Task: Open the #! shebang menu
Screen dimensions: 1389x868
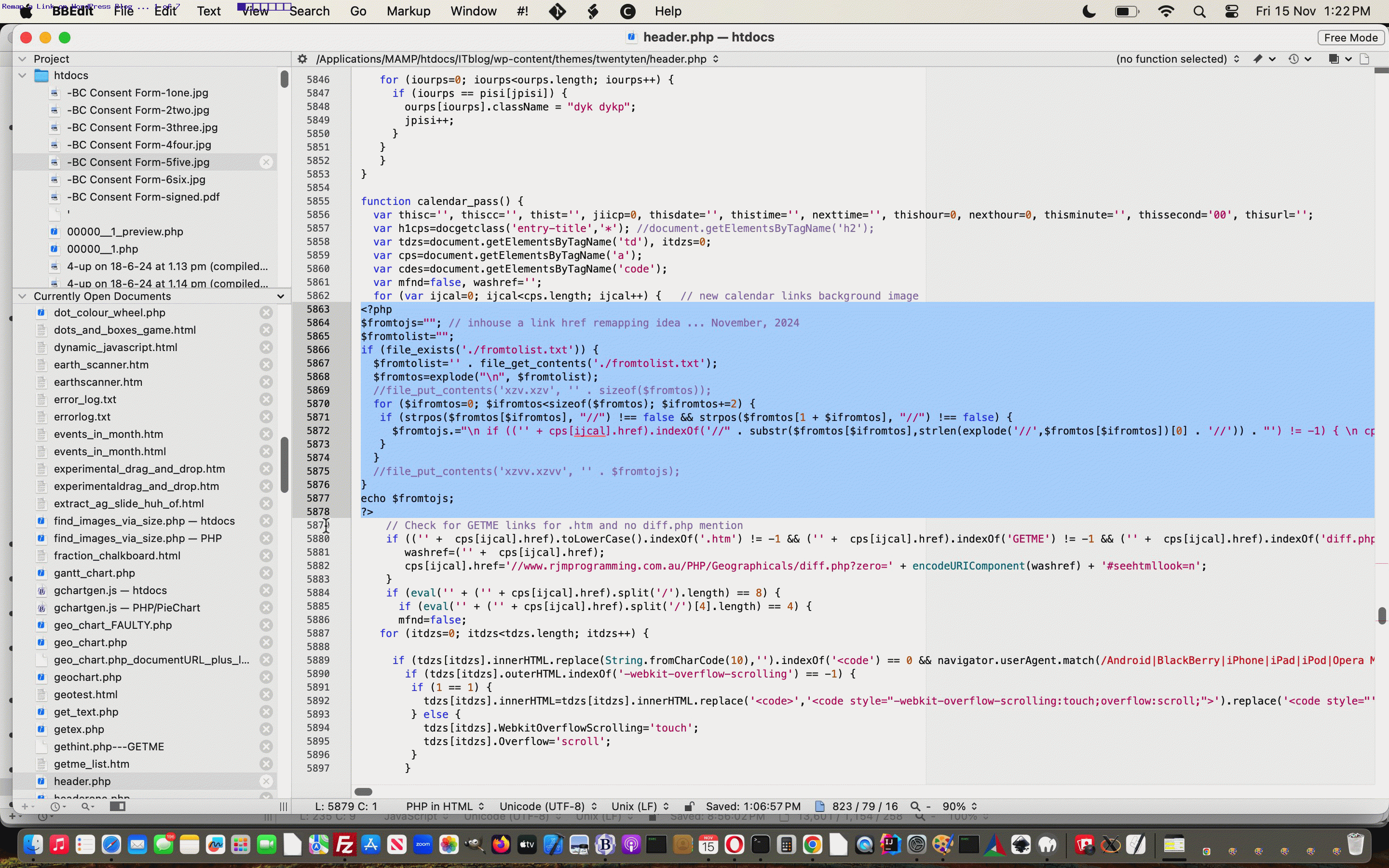Action: coord(522,12)
